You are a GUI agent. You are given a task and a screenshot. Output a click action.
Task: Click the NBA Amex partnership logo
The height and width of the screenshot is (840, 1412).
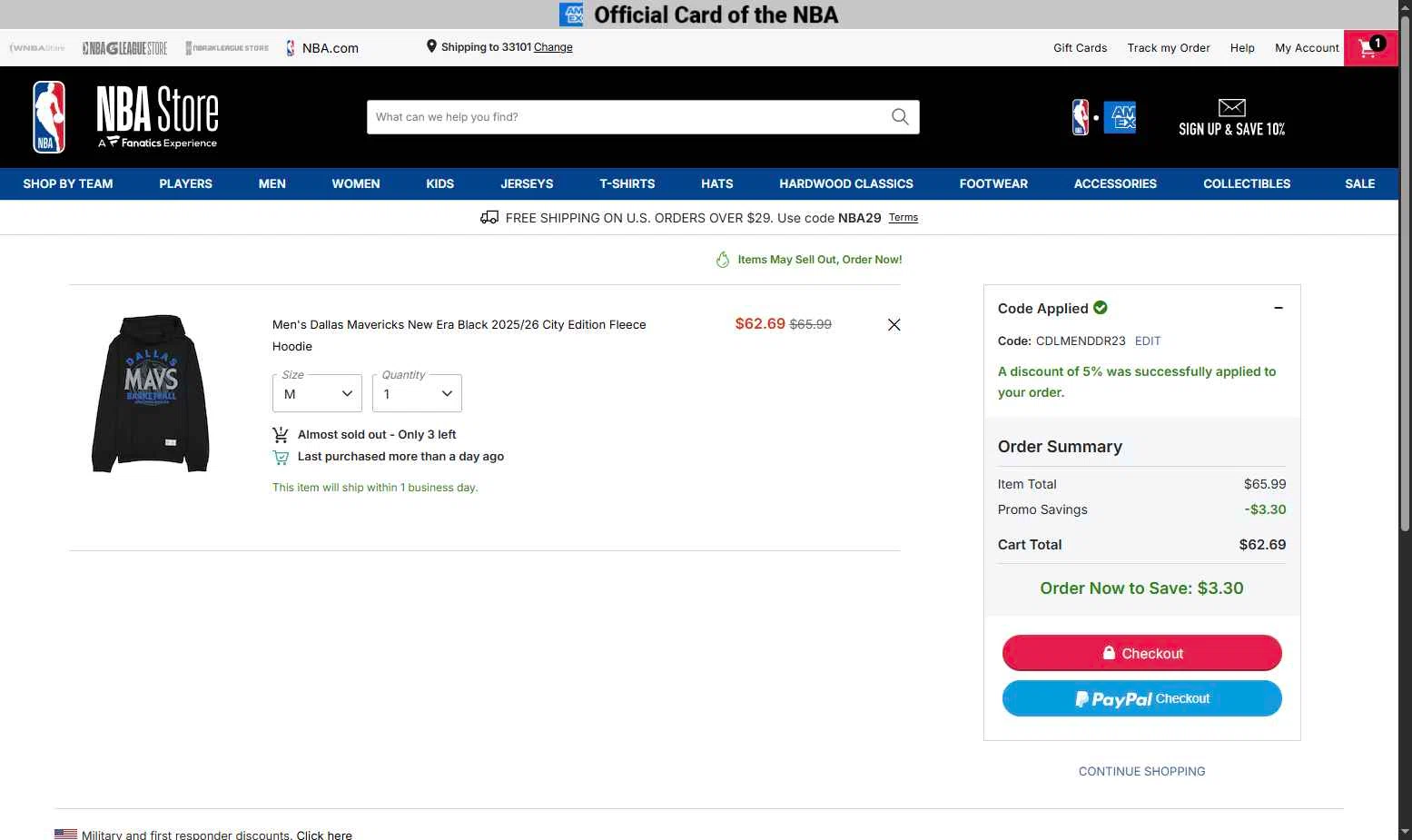1104,117
